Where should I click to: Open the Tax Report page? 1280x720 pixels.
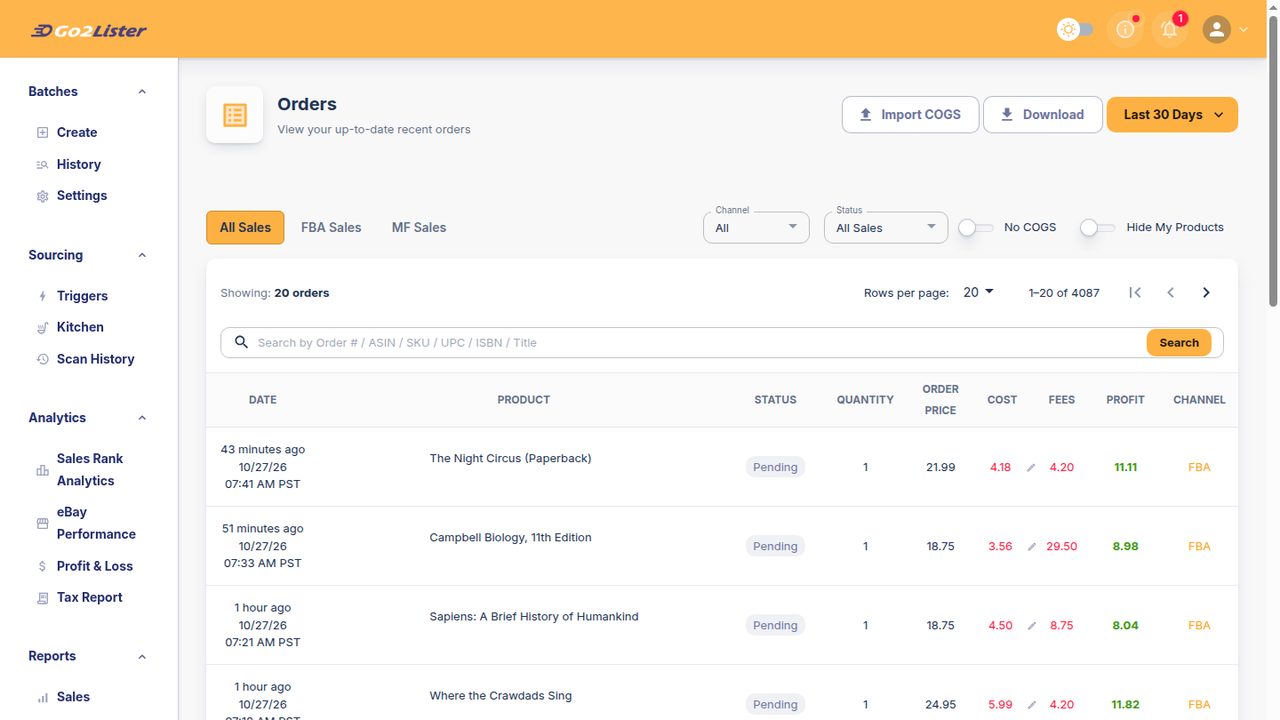point(89,597)
